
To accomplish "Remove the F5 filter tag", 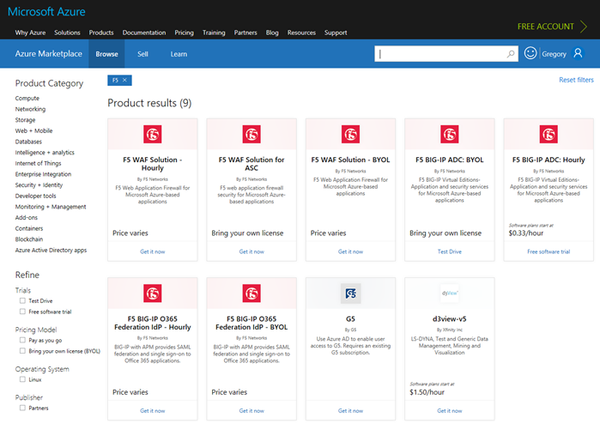I will point(128,78).
